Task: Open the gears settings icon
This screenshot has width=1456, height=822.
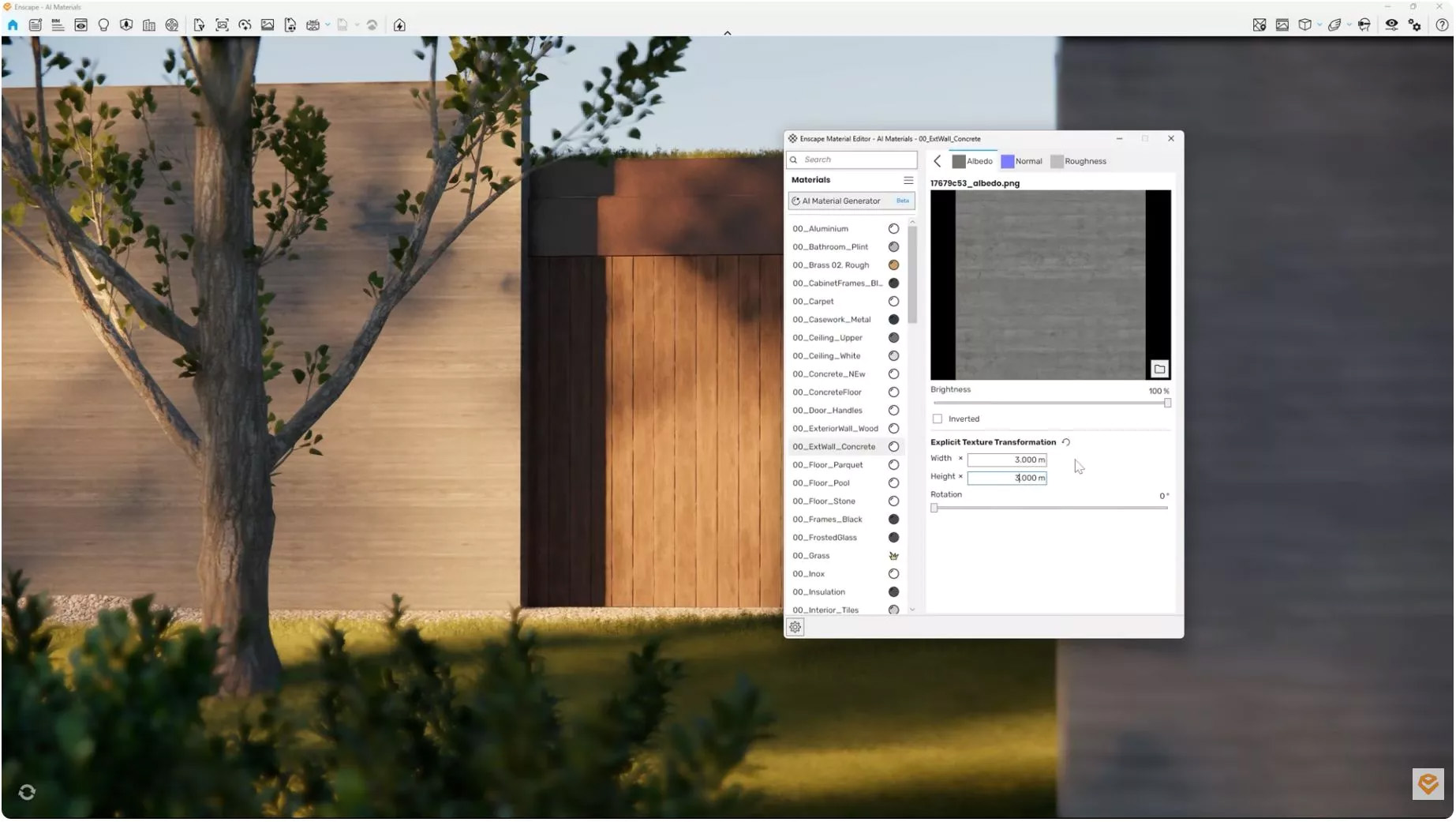Action: pos(1415,25)
